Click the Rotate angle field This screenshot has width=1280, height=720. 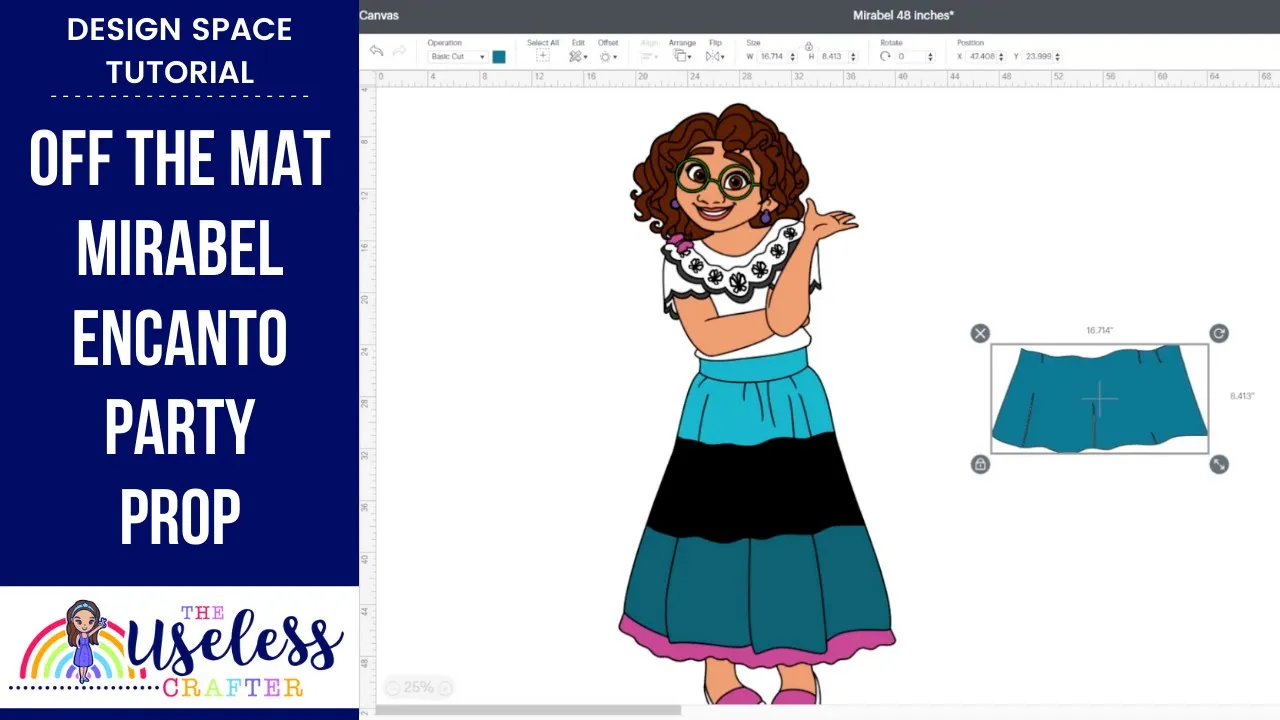[911, 57]
